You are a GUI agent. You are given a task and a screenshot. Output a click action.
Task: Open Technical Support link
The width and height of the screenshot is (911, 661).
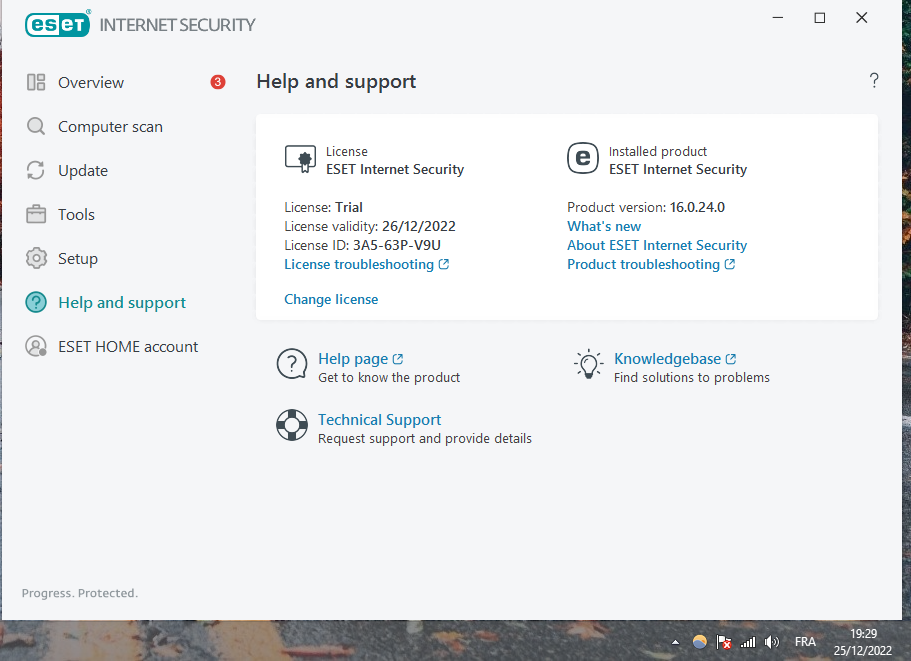tap(379, 419)
